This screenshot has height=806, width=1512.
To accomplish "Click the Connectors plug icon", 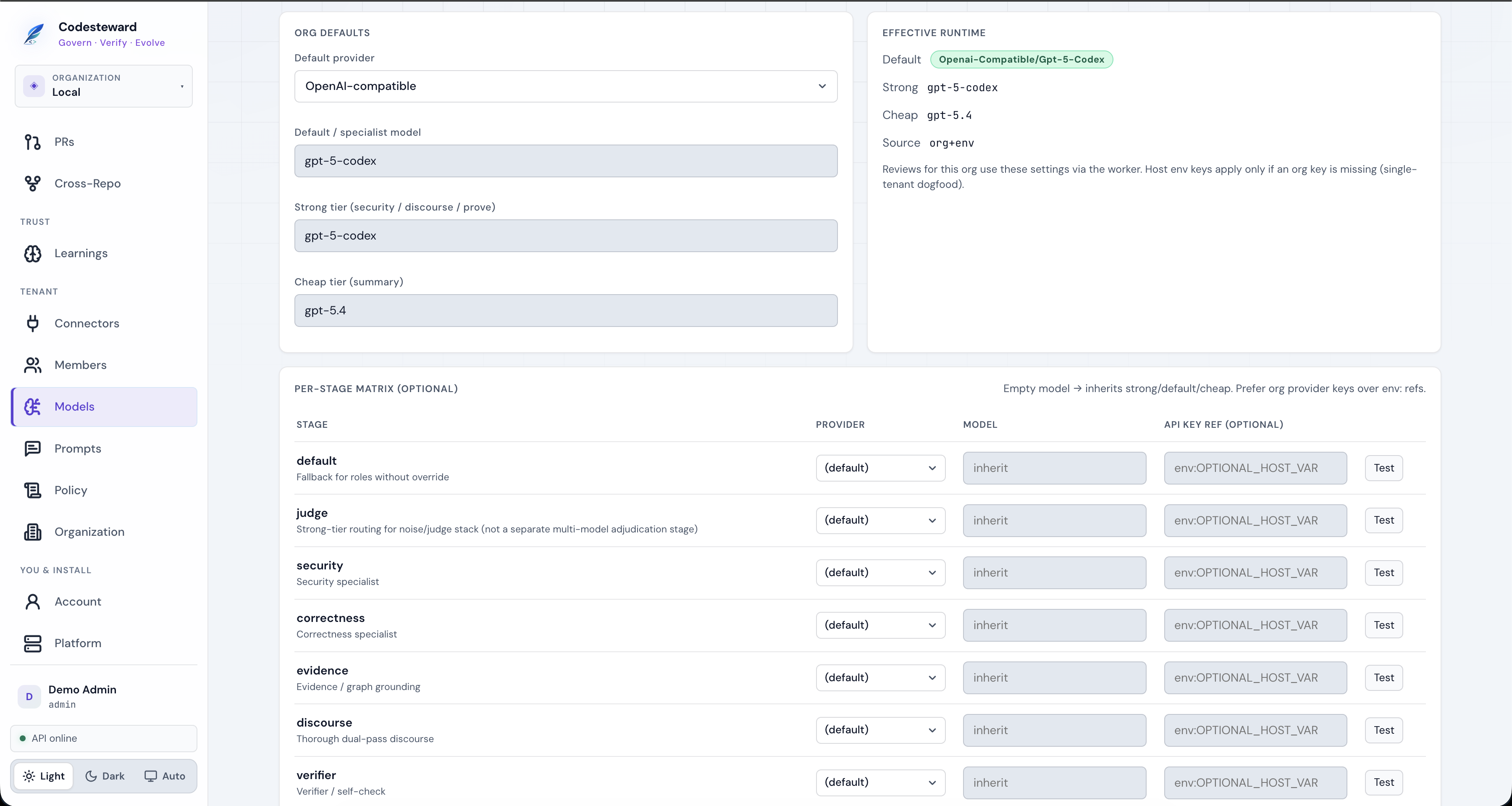I will coord(33,323).
